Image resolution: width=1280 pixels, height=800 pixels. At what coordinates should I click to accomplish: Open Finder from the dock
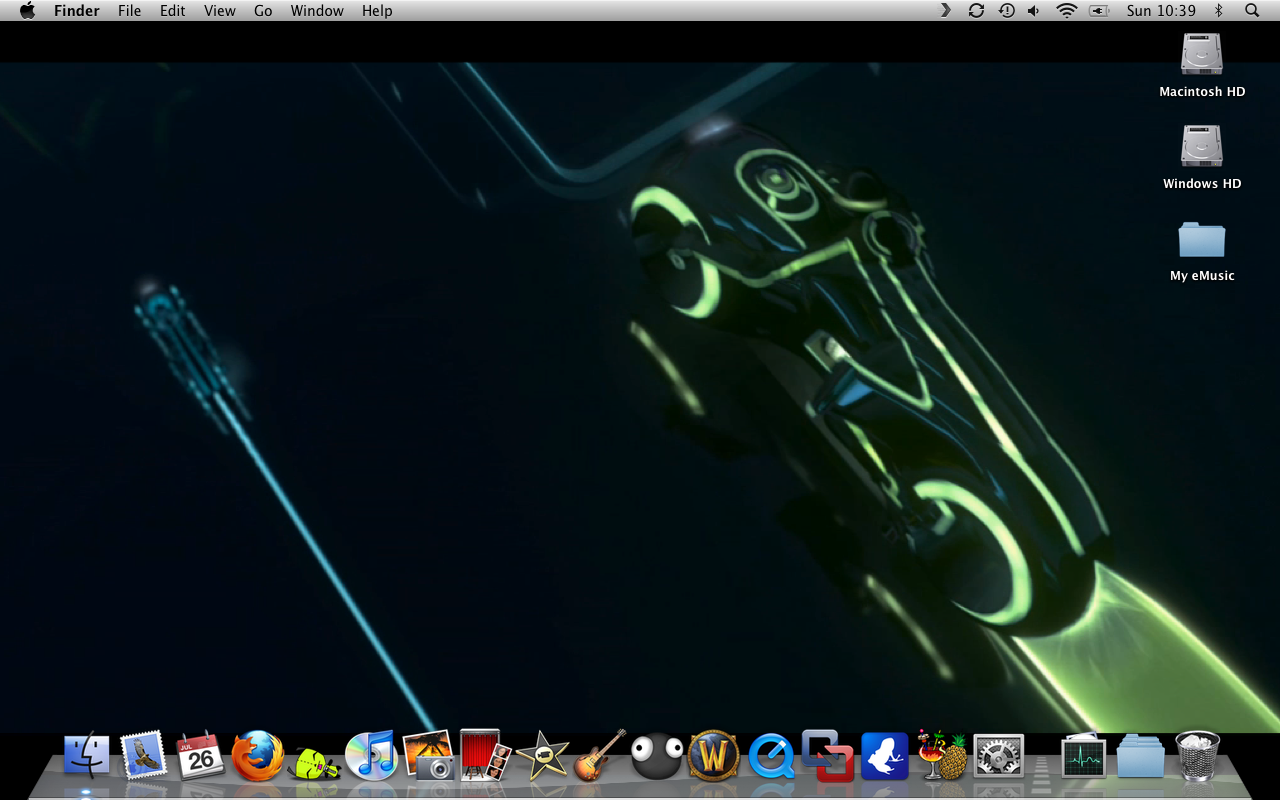[x=87, y=756]
